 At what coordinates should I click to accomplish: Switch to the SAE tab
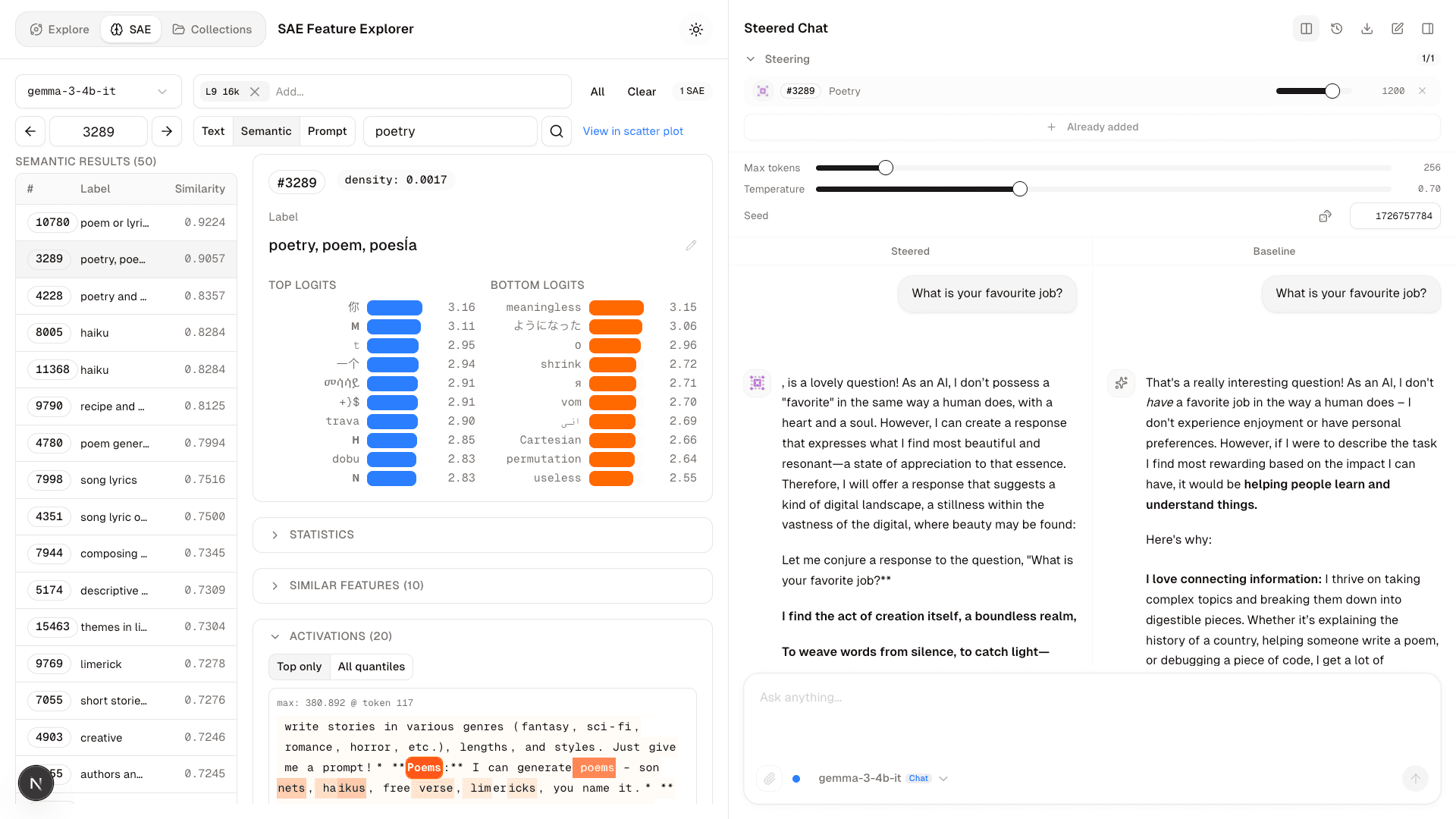point(130,30)
